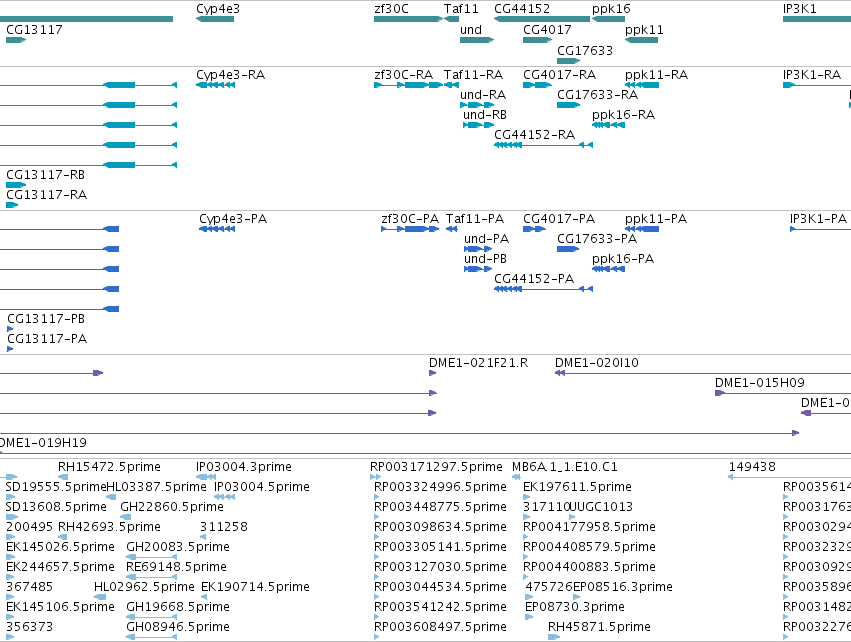Image resolution: width=851 pixels, height=642 pixels.
Task: Click the CG4017-PA protein label
Action: click(558, 218)
